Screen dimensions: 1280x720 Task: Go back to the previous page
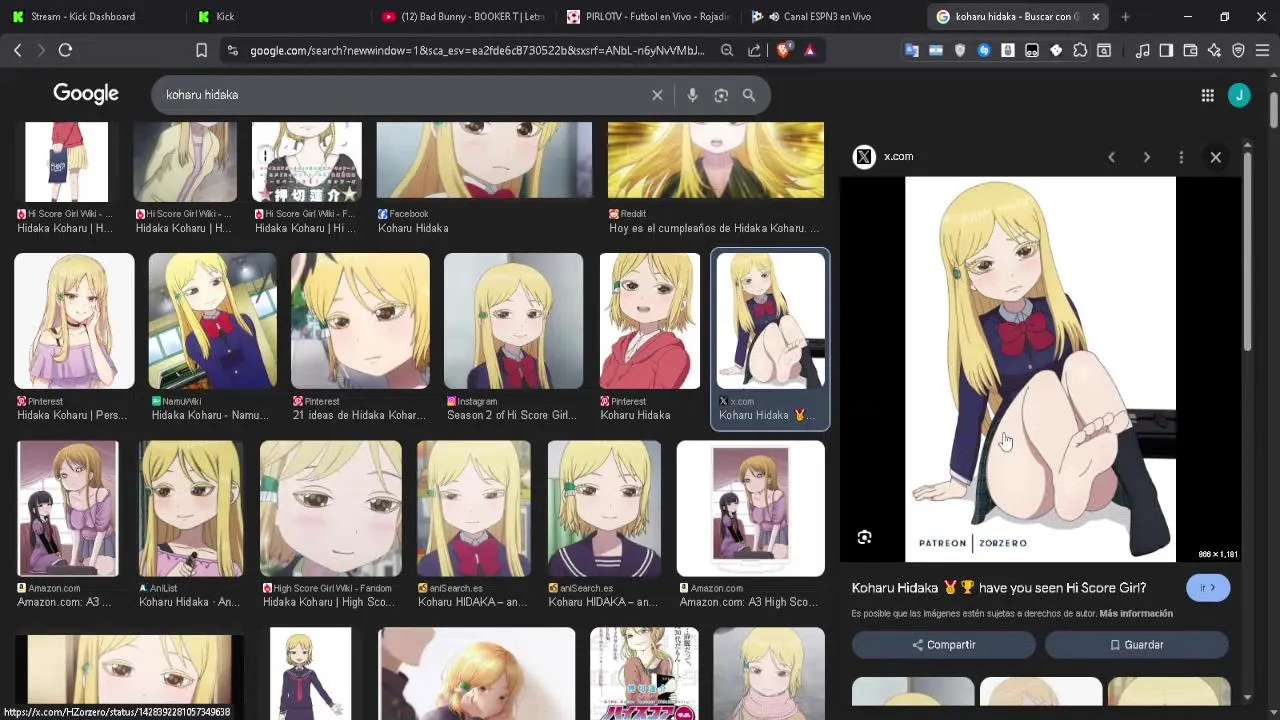17,50
